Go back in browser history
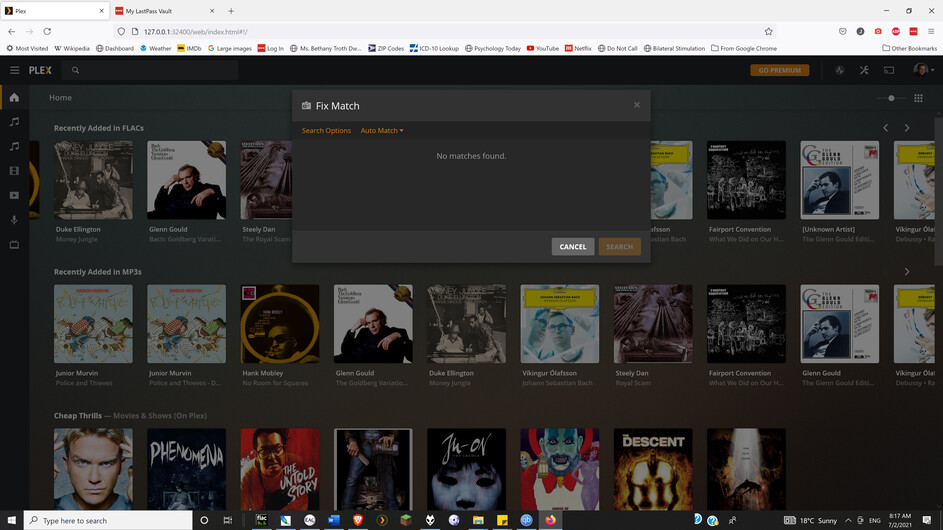This screenshot has height=530, width=943. click(11, 31)
